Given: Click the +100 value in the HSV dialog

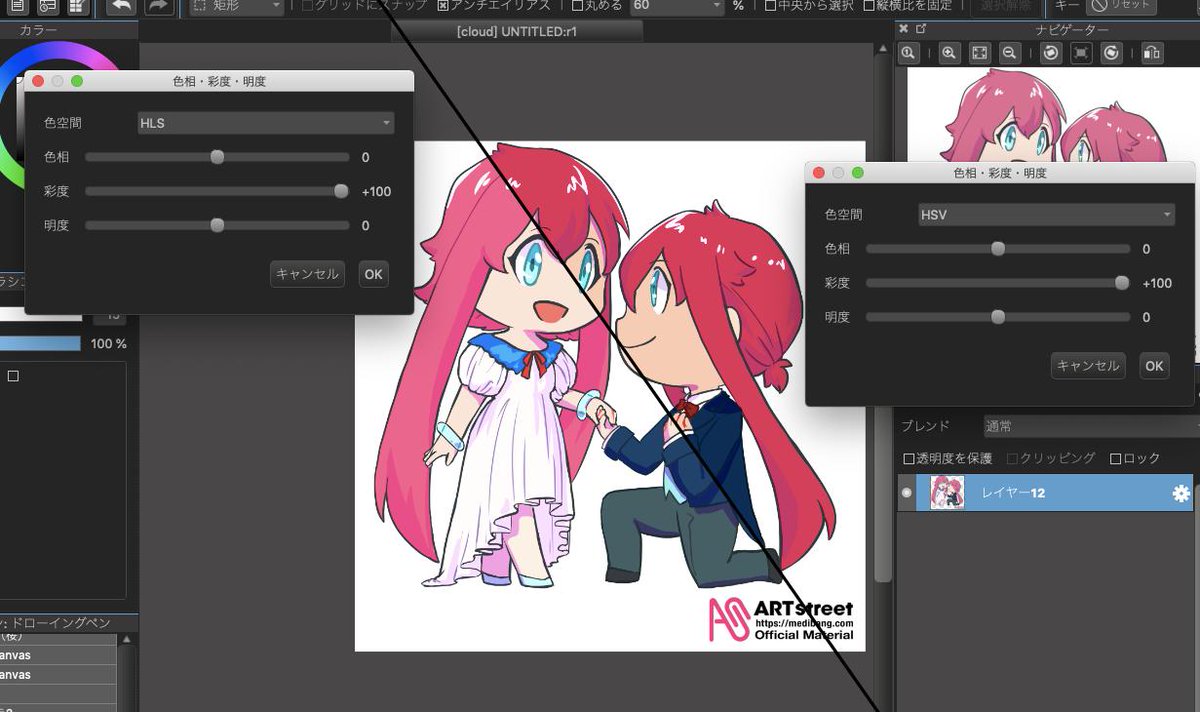Looking at the screenshot, I should (1157, 283).
